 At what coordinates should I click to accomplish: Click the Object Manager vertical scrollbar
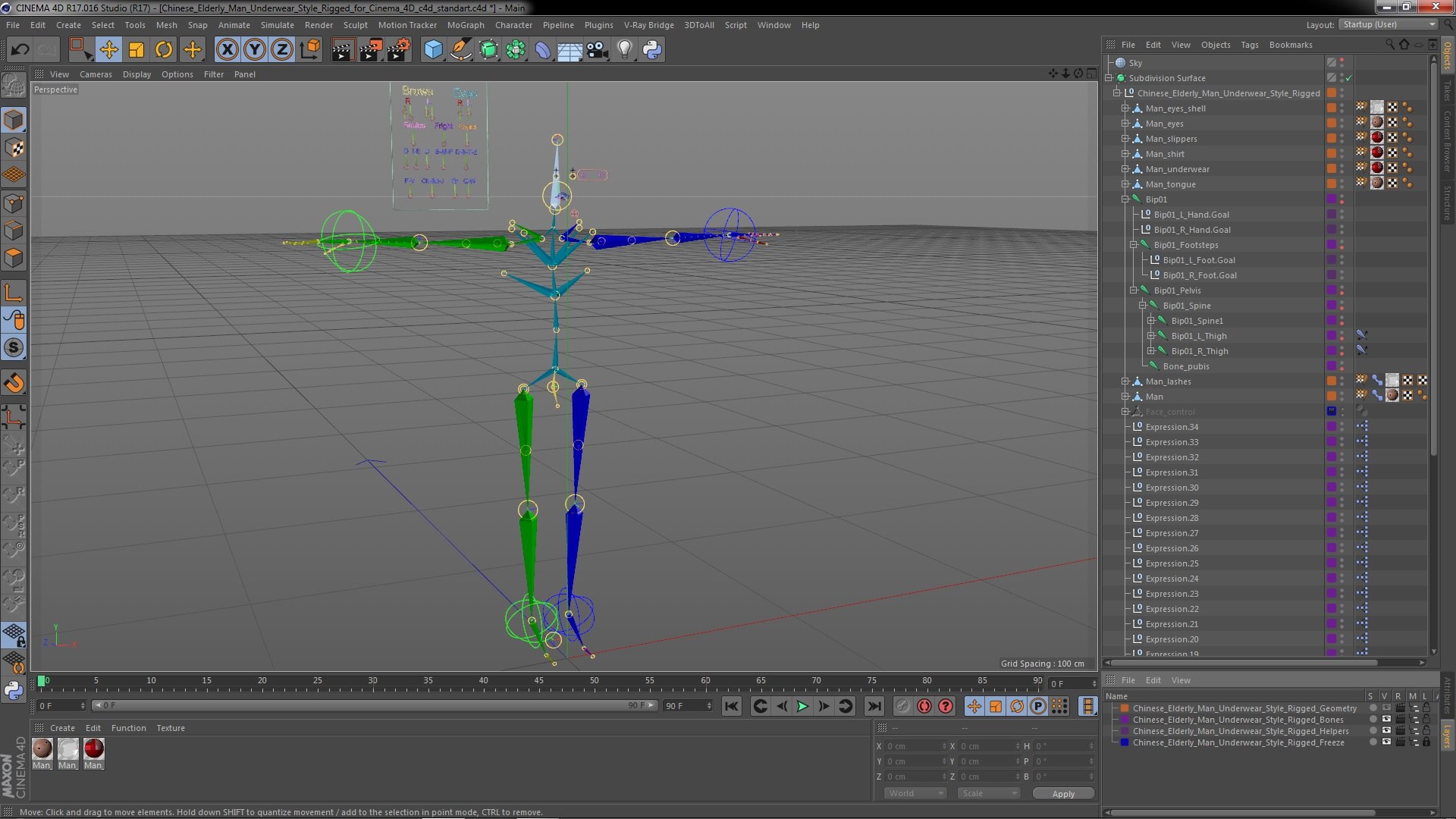(1433, 258)
